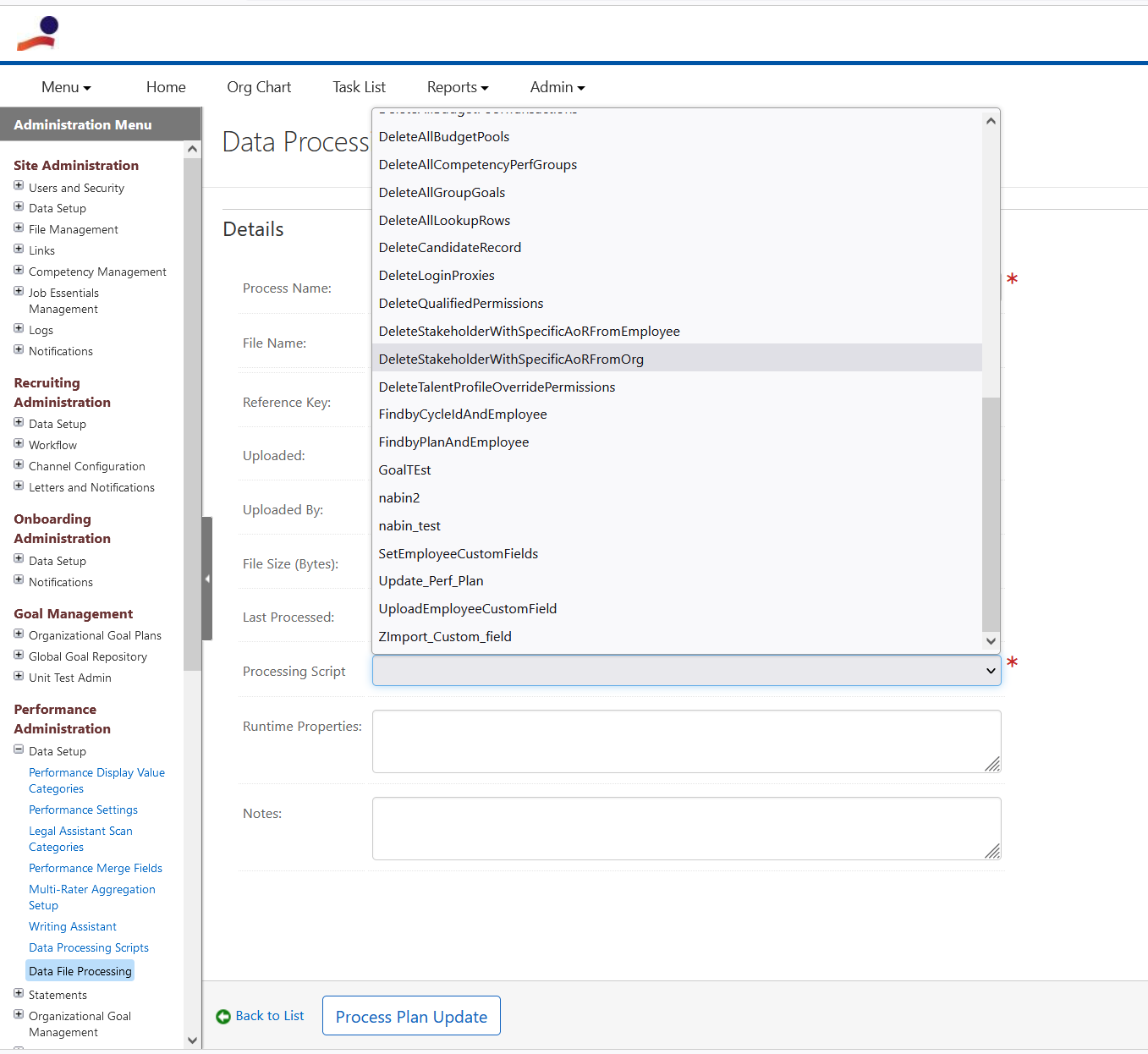Go to the Home page
The image size is (1148, 1054).
tap(166, 87)
